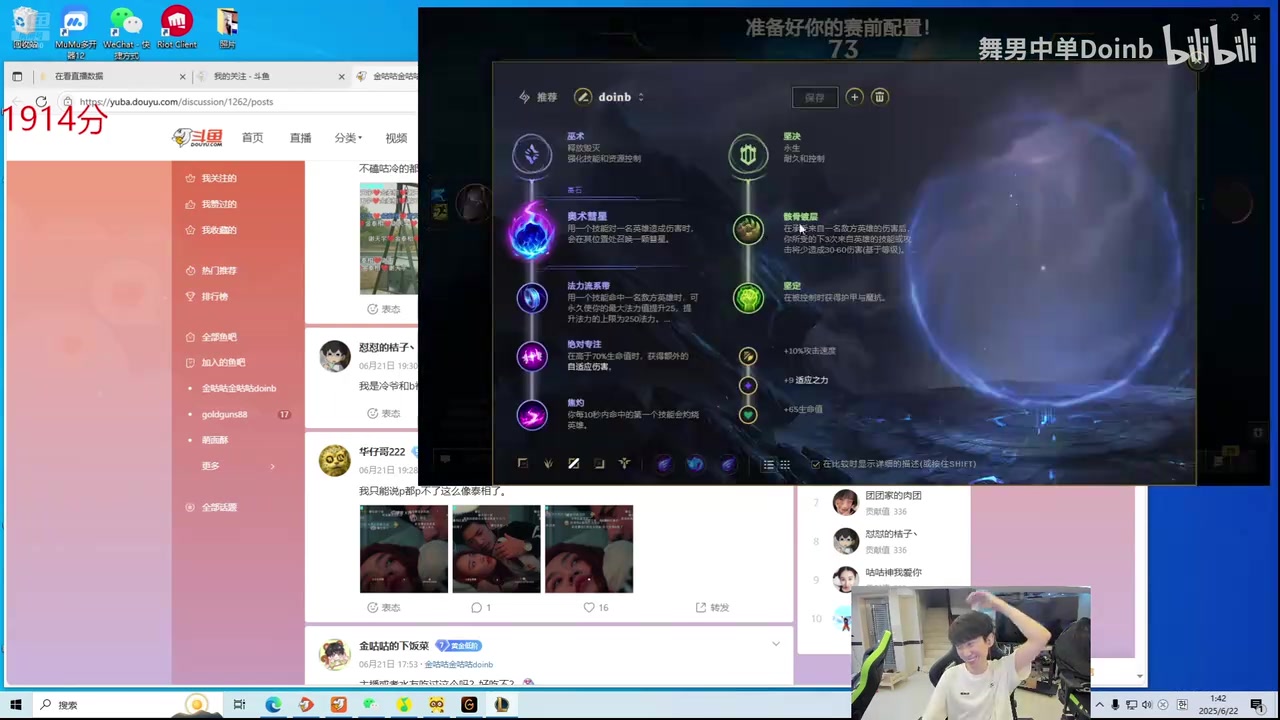The height and width of the screenshot is (720, 1280).
Task: Switch rune display to list view
Action: [768, 465]
